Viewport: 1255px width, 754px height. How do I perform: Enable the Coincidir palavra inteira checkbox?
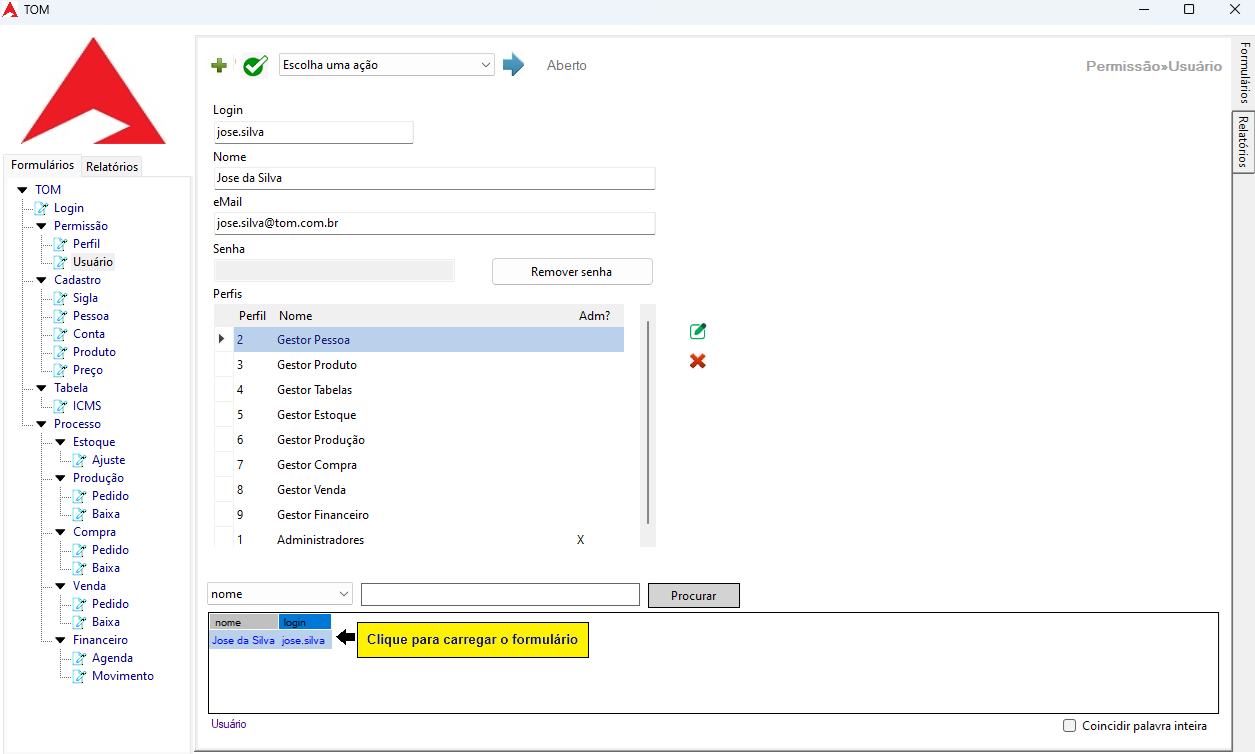[1069, 726]
